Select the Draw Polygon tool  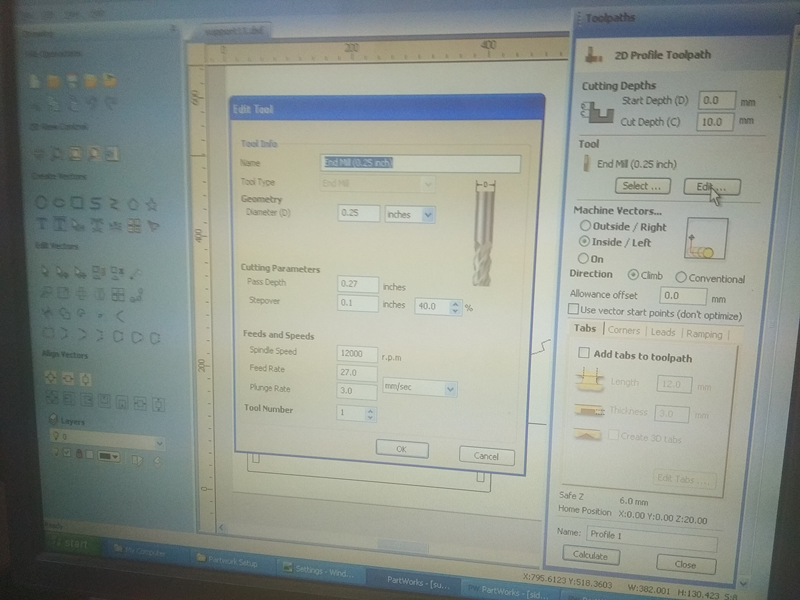[x=133, y=205]
